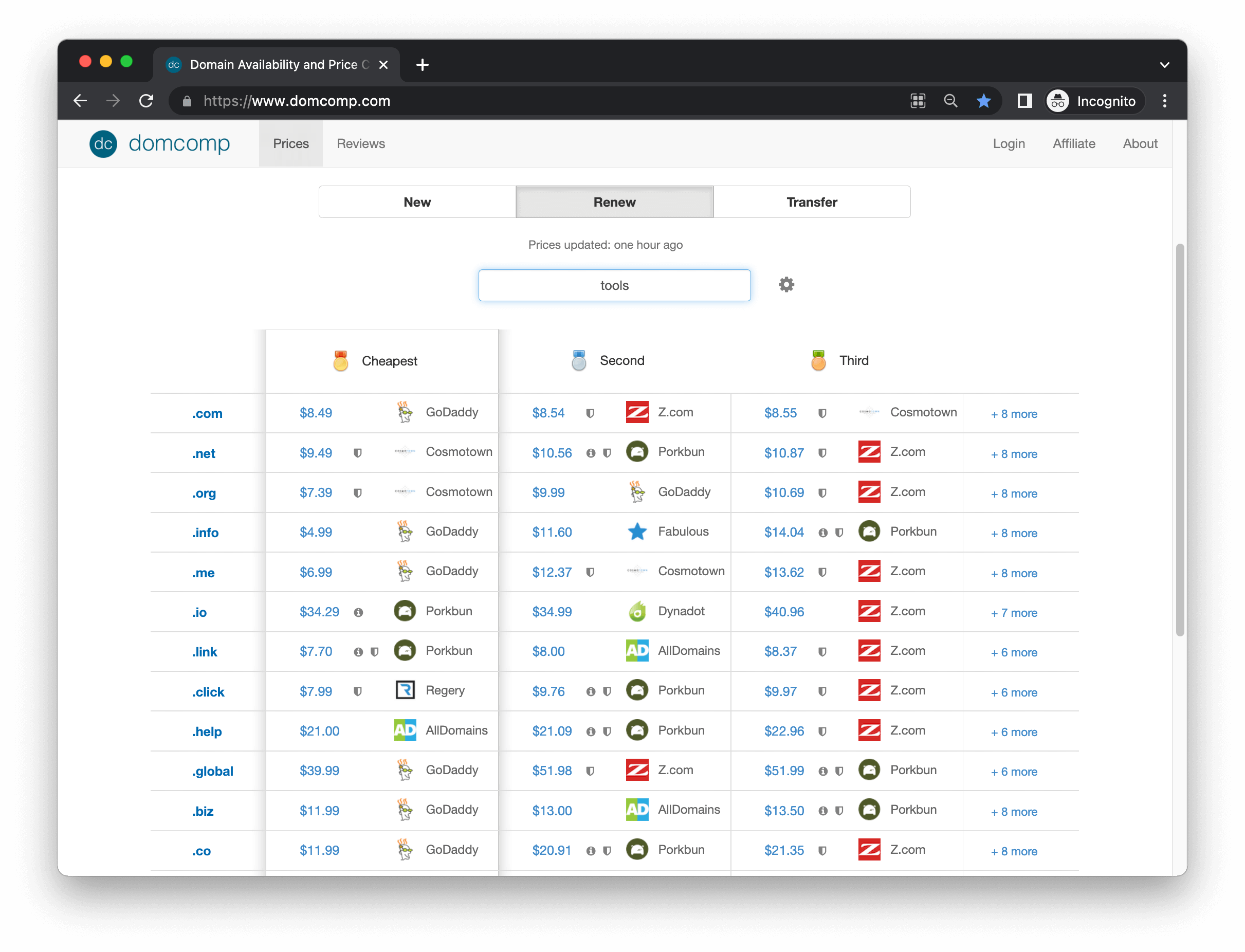Bookmark this page with the star icon
1245x952 pixels.
(x=984, y=101)
